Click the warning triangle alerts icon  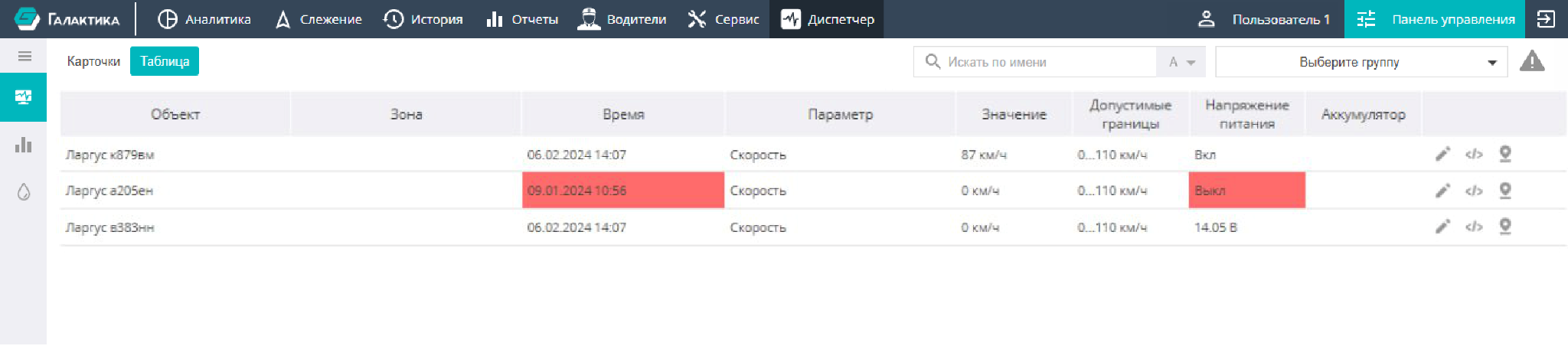coord(1532,61)
